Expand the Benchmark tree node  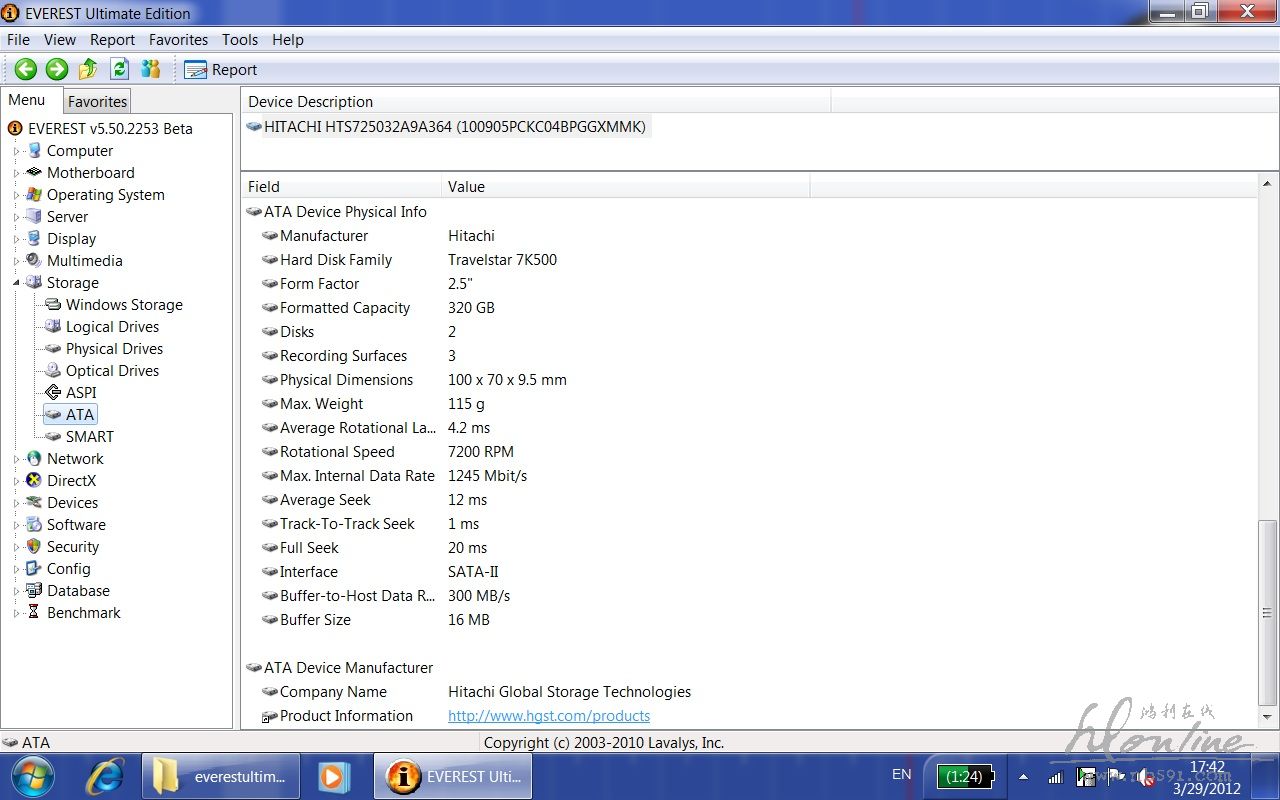17,613
